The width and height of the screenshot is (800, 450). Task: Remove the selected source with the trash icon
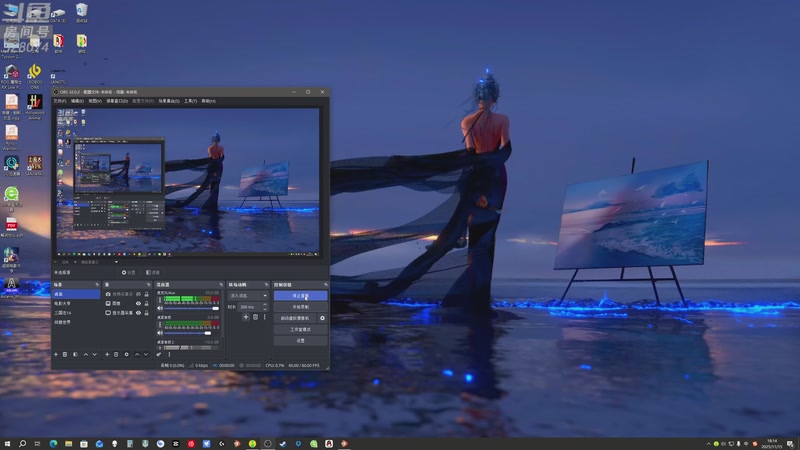(116, 354)
